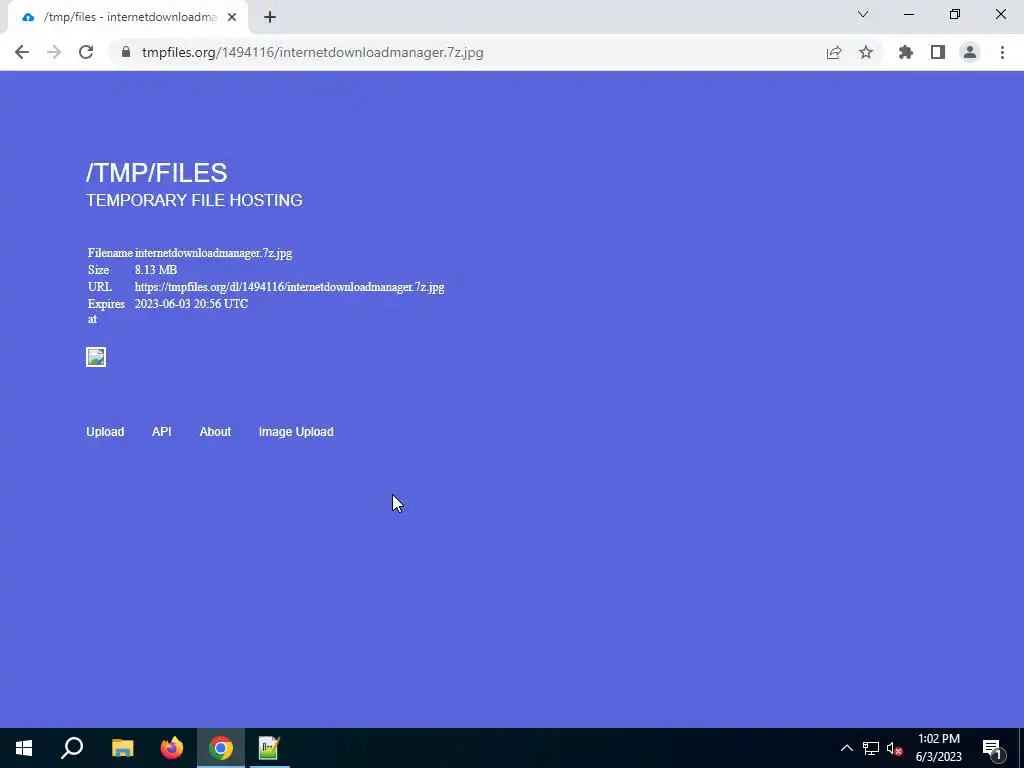Go back with the browser back arrow

(22, 52)
